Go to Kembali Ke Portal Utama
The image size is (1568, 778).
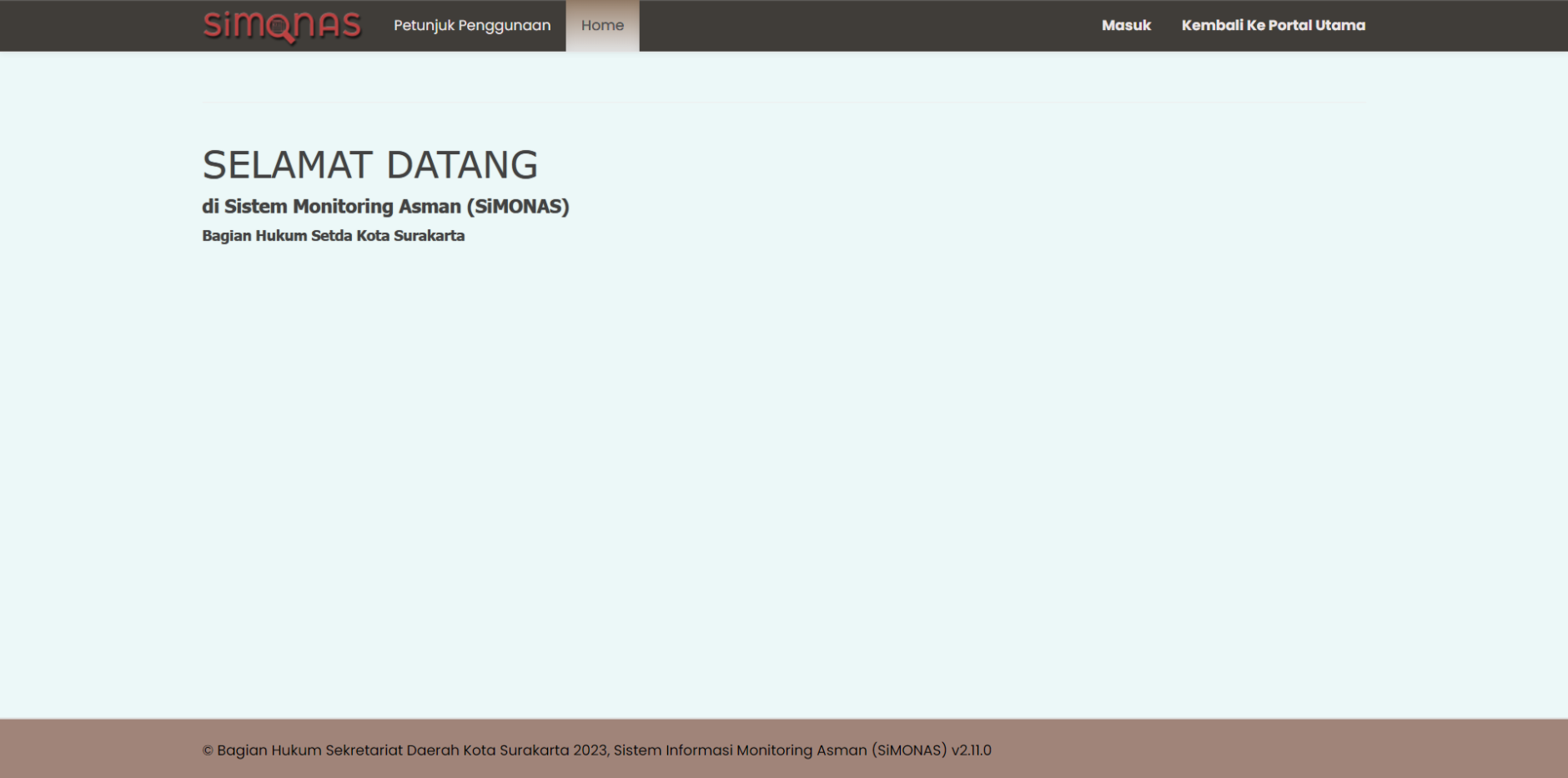[x=1273, y=25]
